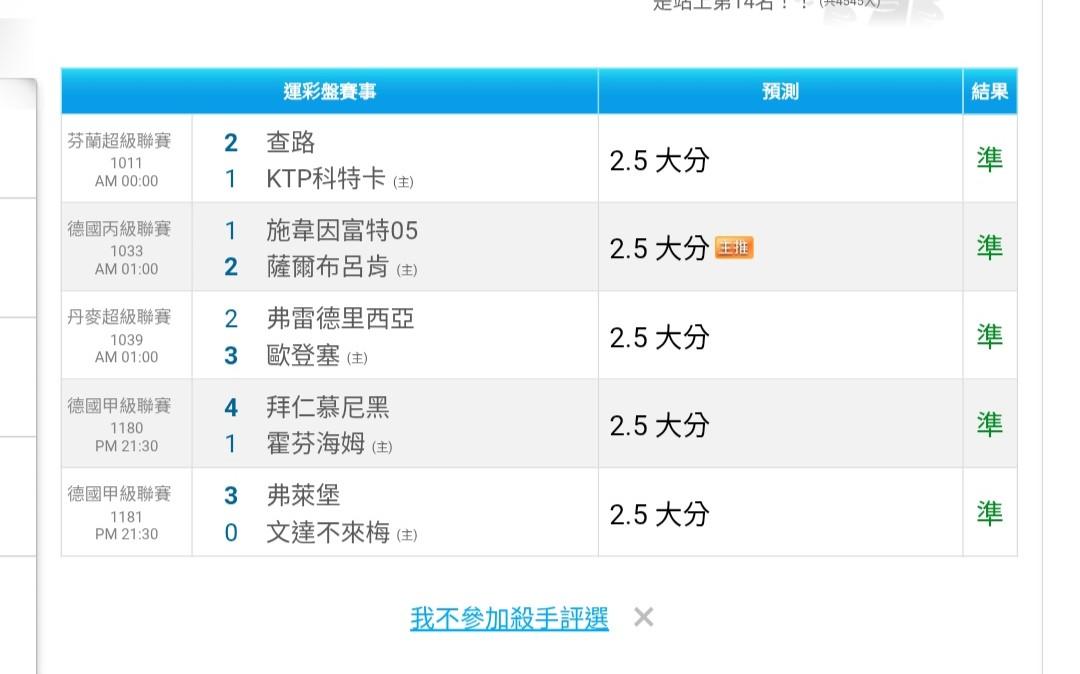The image size is (1080, 674).
Task: Open the 查路 team entry
Action: pos(291,143)
